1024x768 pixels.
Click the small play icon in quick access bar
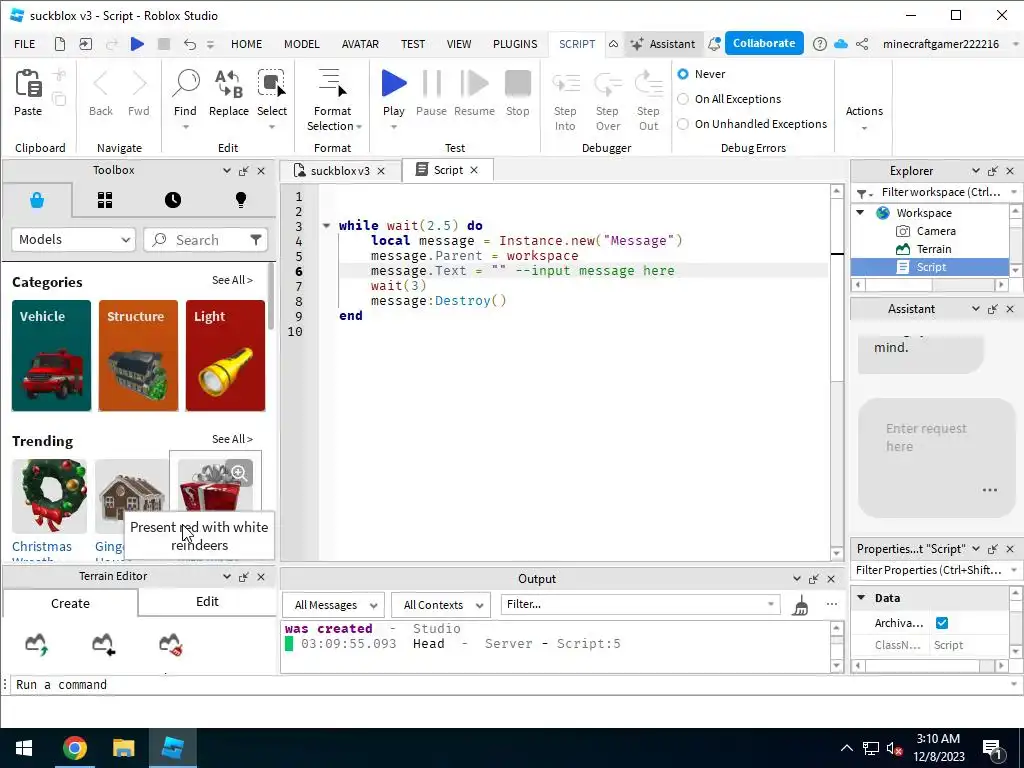coord(137,44)
